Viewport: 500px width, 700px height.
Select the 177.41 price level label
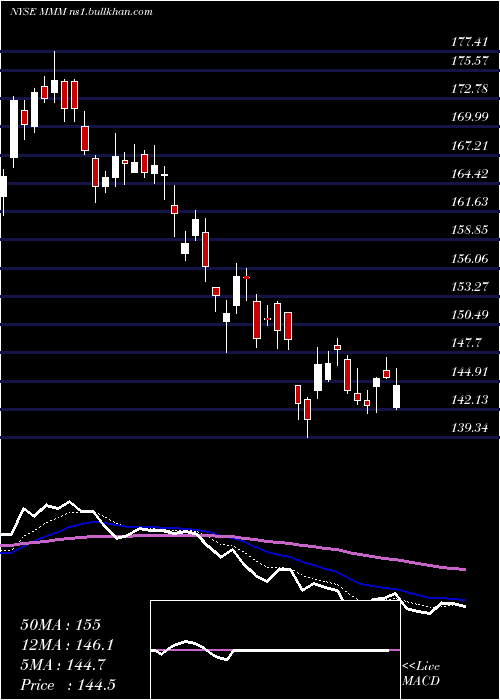coord(470,42)
